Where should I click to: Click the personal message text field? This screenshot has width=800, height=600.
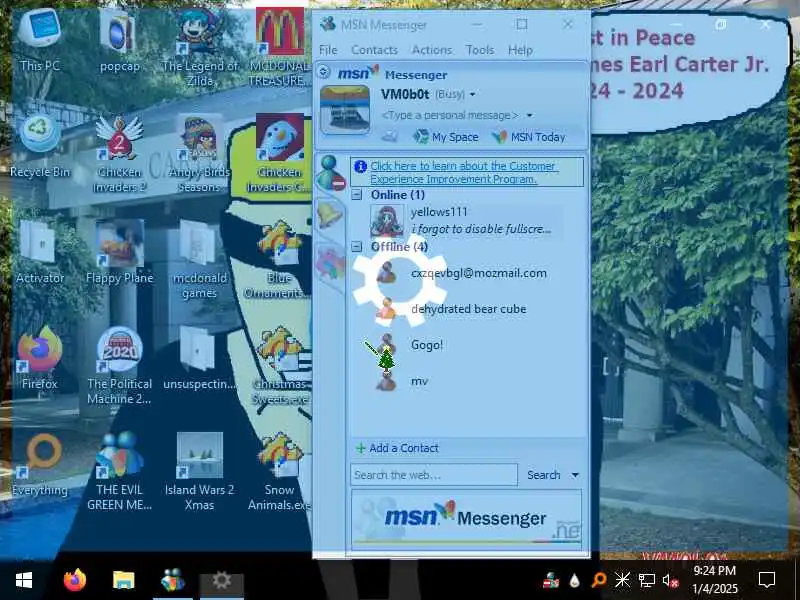pos(451,115)
